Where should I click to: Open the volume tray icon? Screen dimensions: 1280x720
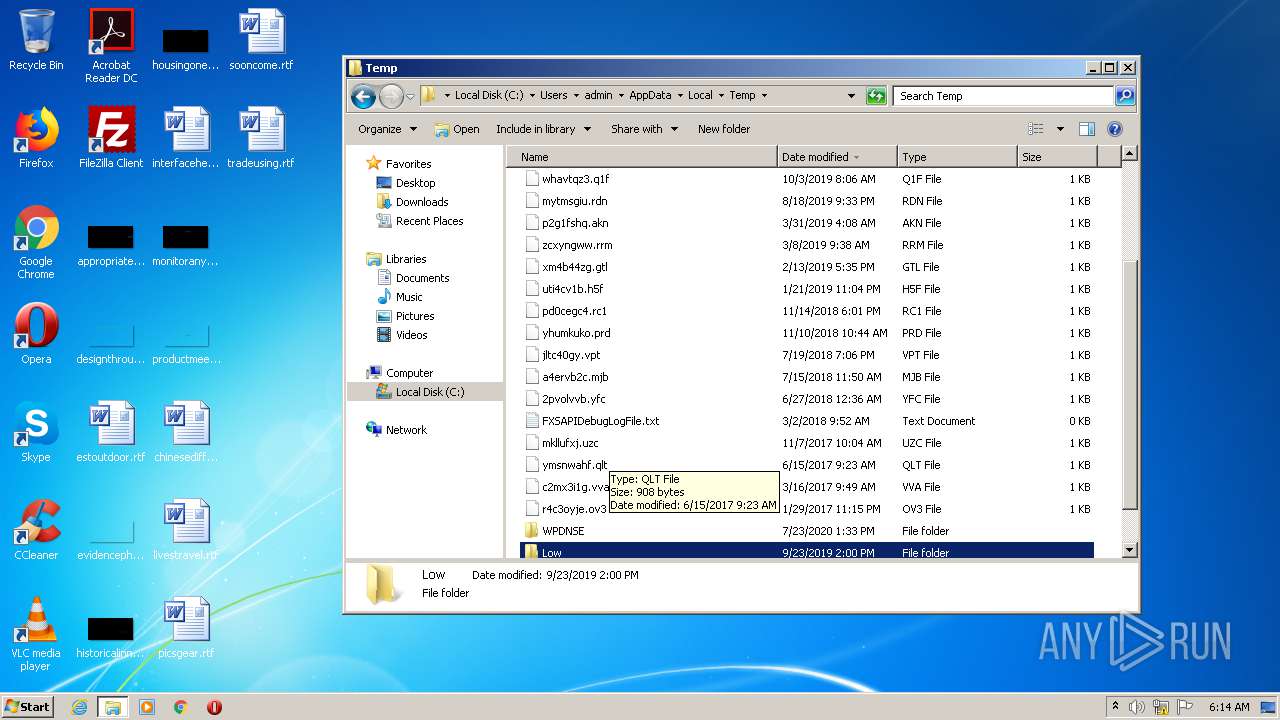tap(1137, 707)
